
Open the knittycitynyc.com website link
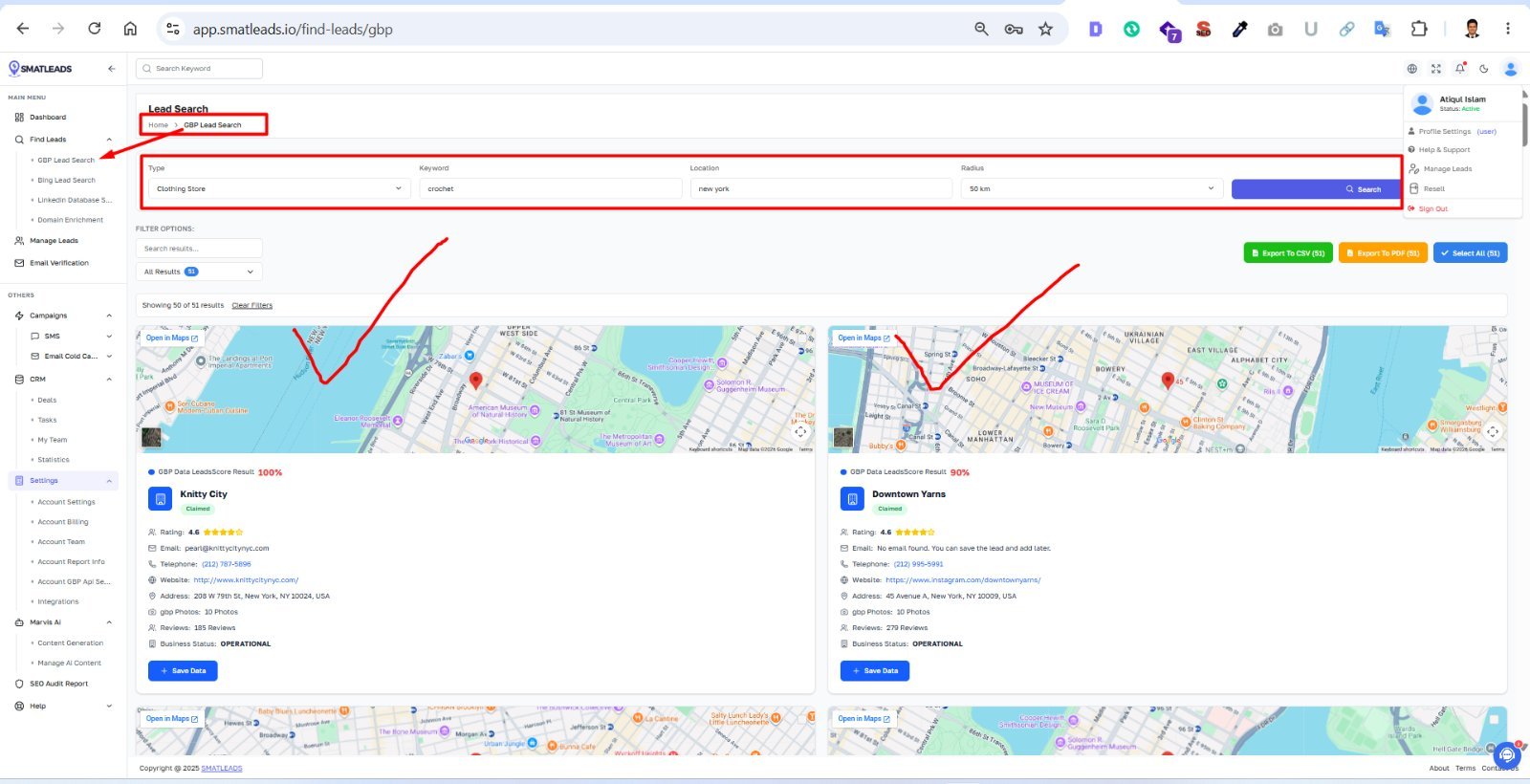tap(246, 580)
